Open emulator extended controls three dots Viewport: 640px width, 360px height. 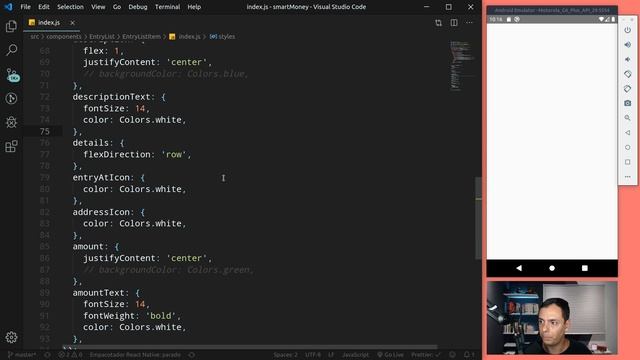627,177
